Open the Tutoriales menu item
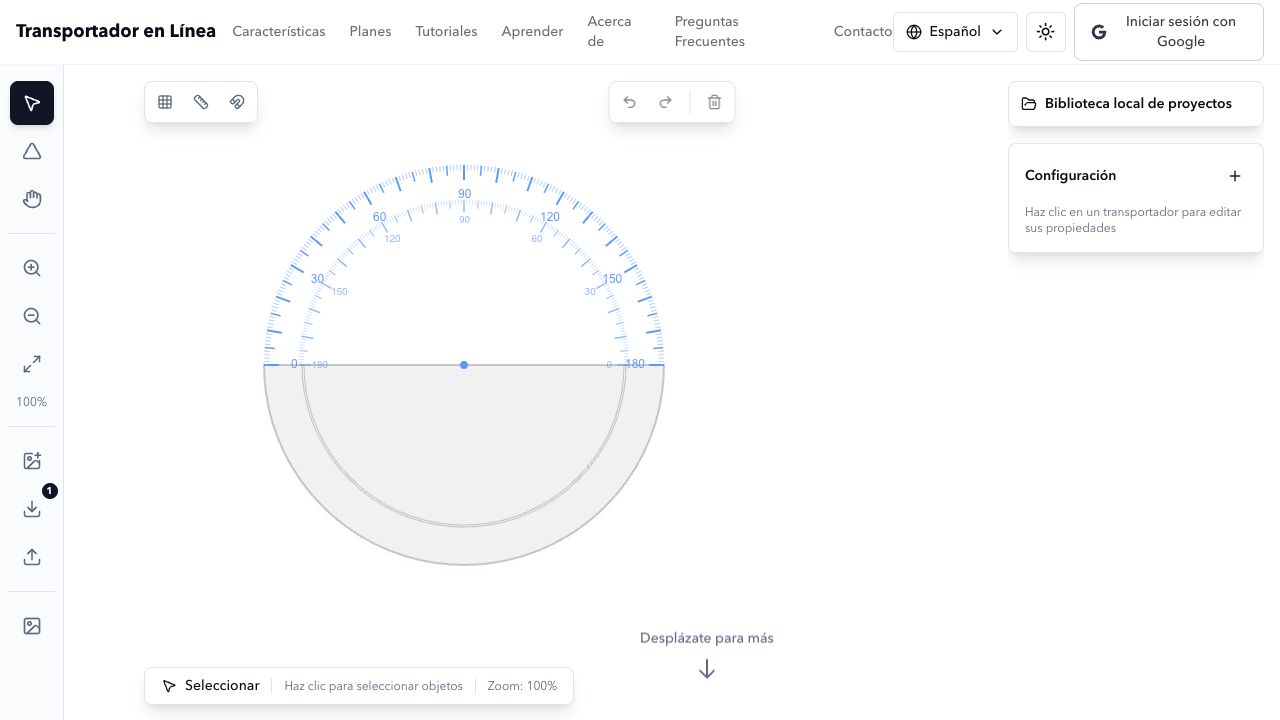 coord(446,32)
